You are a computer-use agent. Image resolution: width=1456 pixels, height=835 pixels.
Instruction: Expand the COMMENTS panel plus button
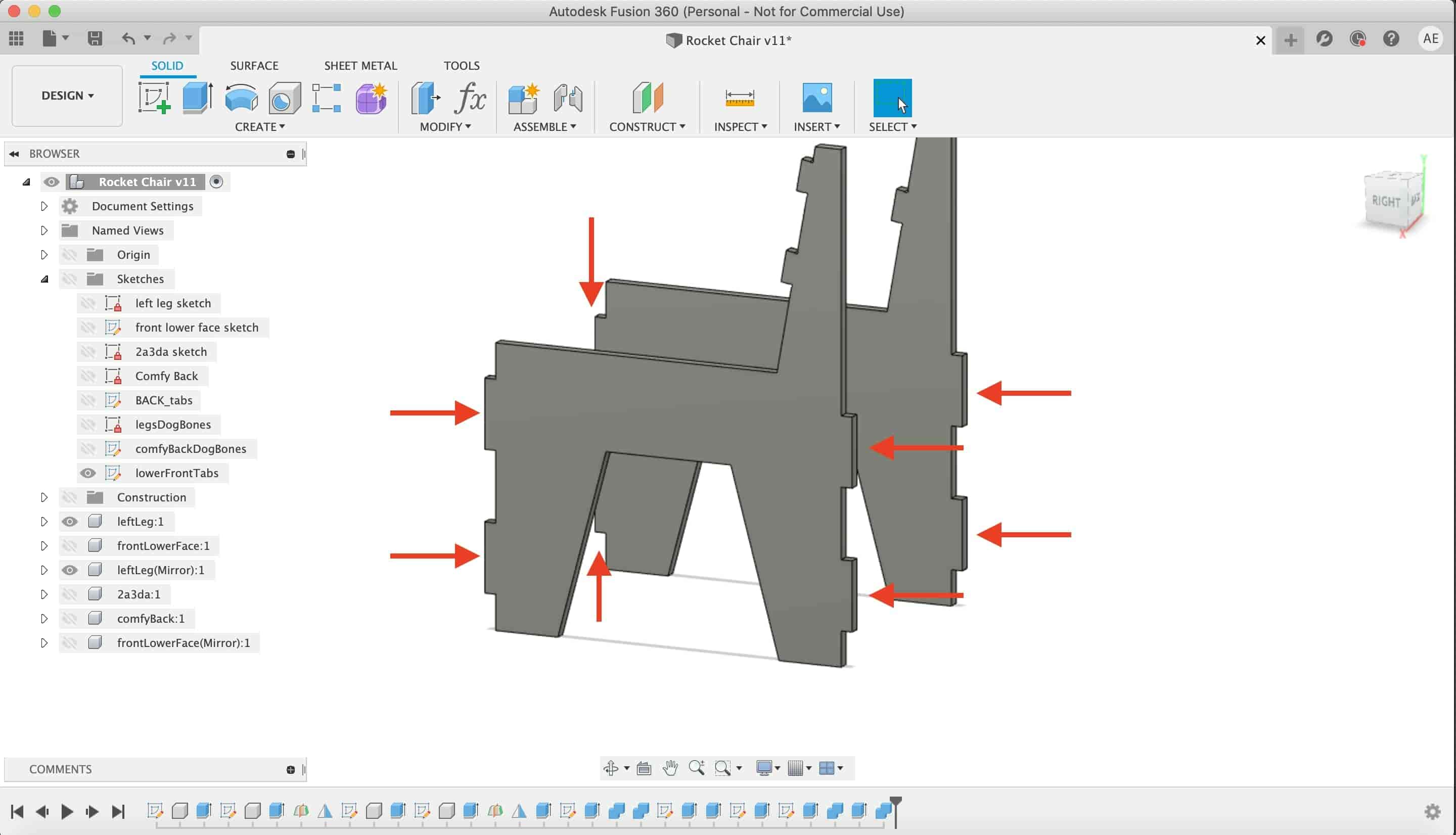tap(290, 770)
